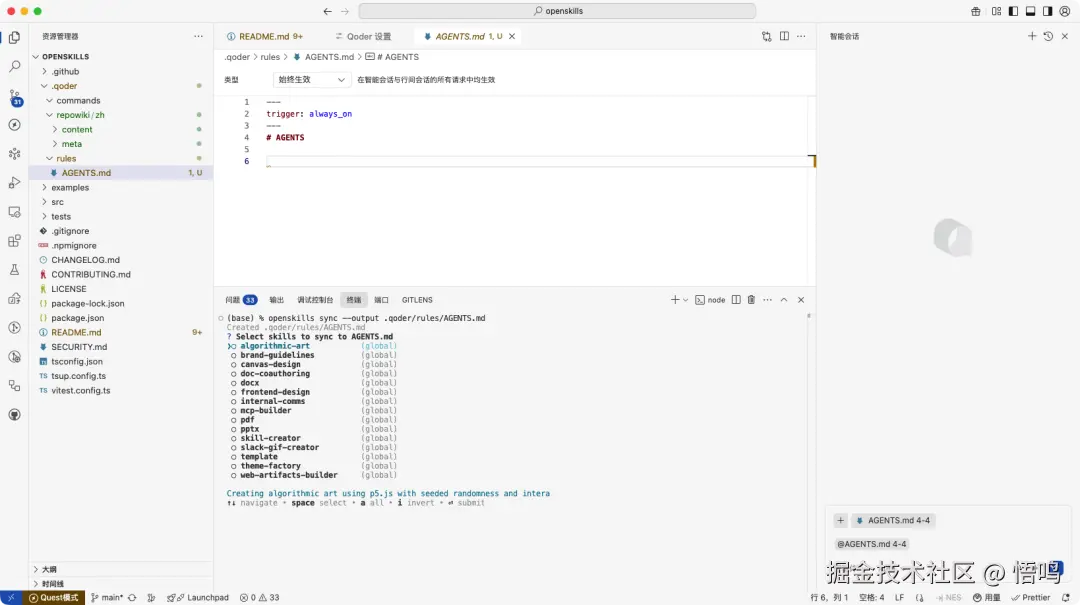Image resolution: width=1080 pixels, height=605 pixels.
Task: Collapse the rules folder
Action: coord(66,158)
